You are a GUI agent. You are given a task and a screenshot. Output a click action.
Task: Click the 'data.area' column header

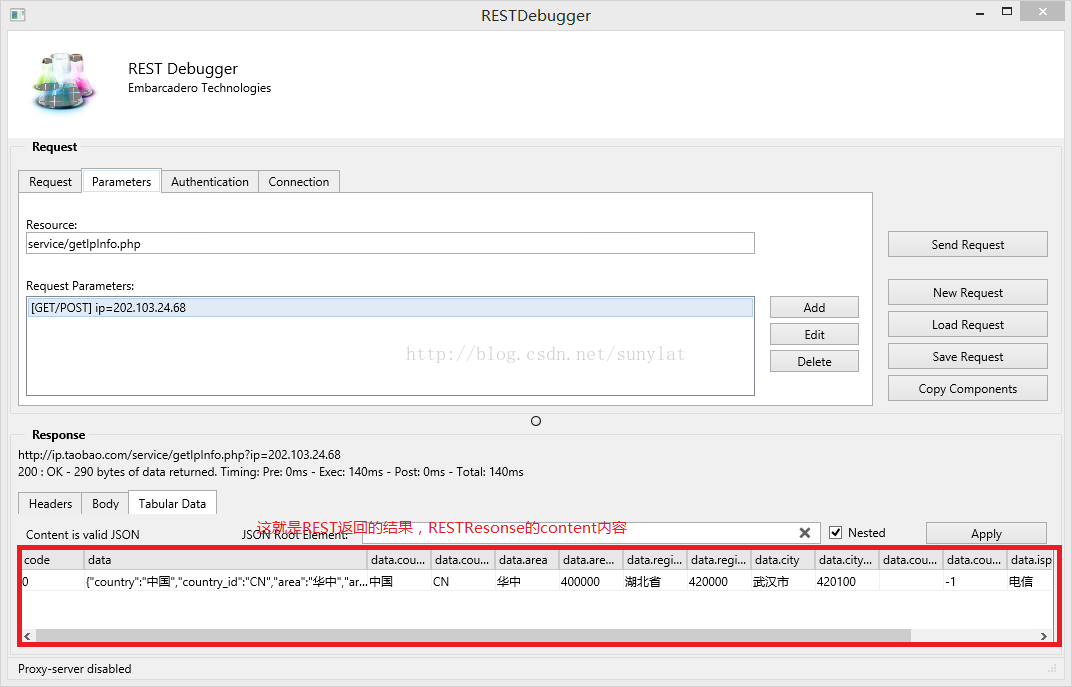(x=526, y=560)
